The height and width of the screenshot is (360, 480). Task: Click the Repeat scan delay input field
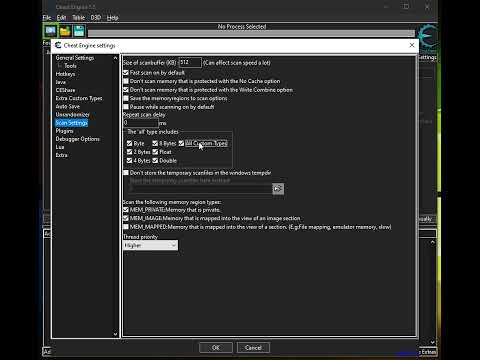pos(140,123)
